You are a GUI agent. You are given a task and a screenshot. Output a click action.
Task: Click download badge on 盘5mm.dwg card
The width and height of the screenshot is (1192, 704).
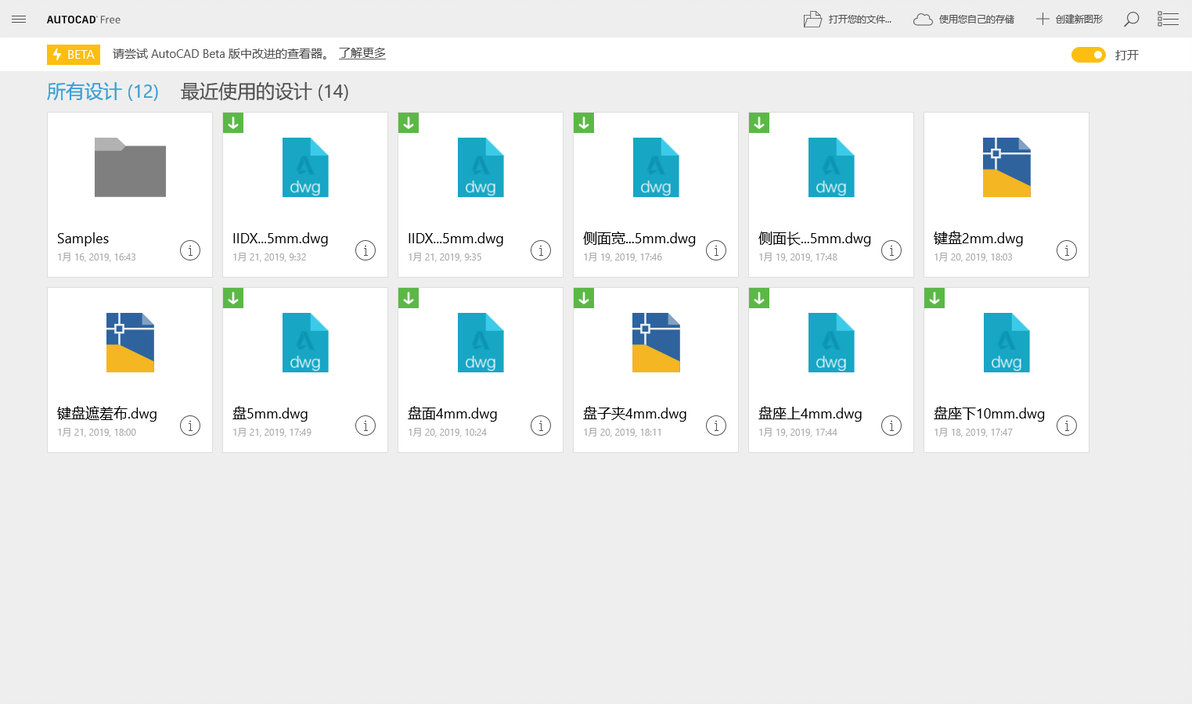(x=233, y=298)
